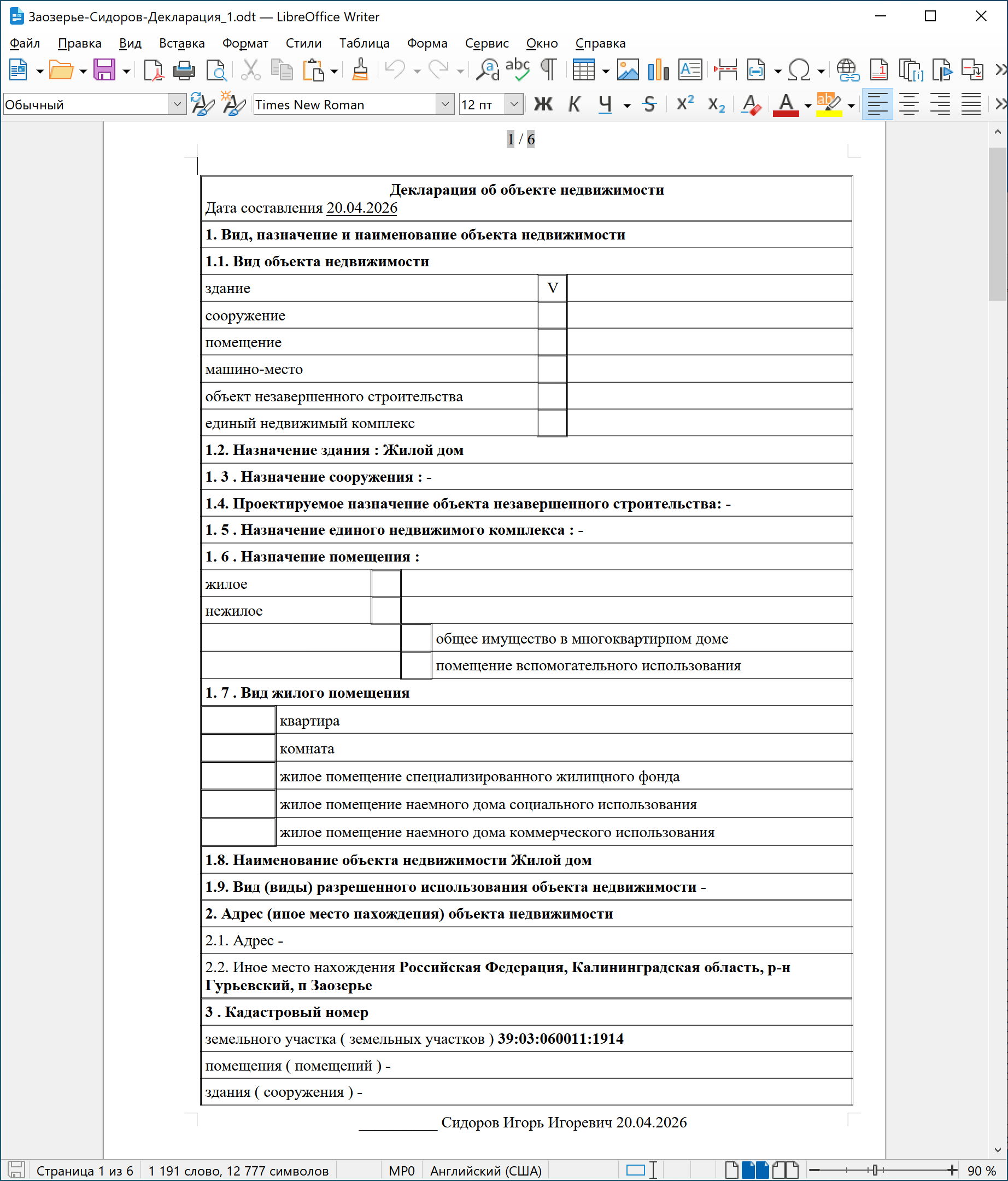This screenshot has height=1181, width=1008.
Task: Open the font name dropdown list
Action: click(445, 105)
